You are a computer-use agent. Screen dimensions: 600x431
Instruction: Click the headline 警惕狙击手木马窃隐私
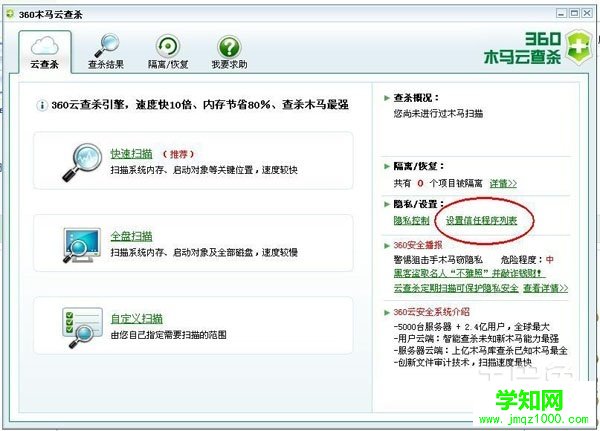pos(438,260)
